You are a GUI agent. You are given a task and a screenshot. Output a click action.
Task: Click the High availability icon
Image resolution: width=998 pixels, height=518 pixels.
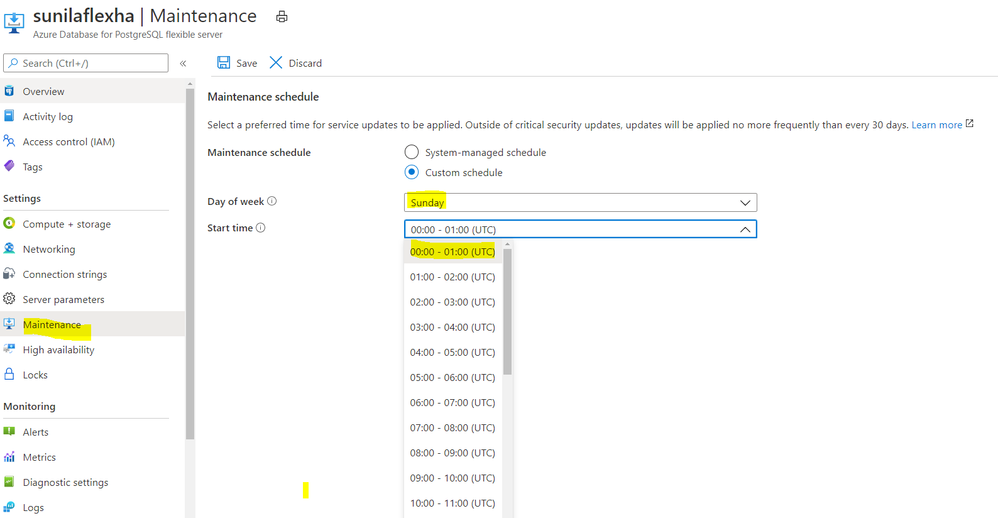coord(9,349)
